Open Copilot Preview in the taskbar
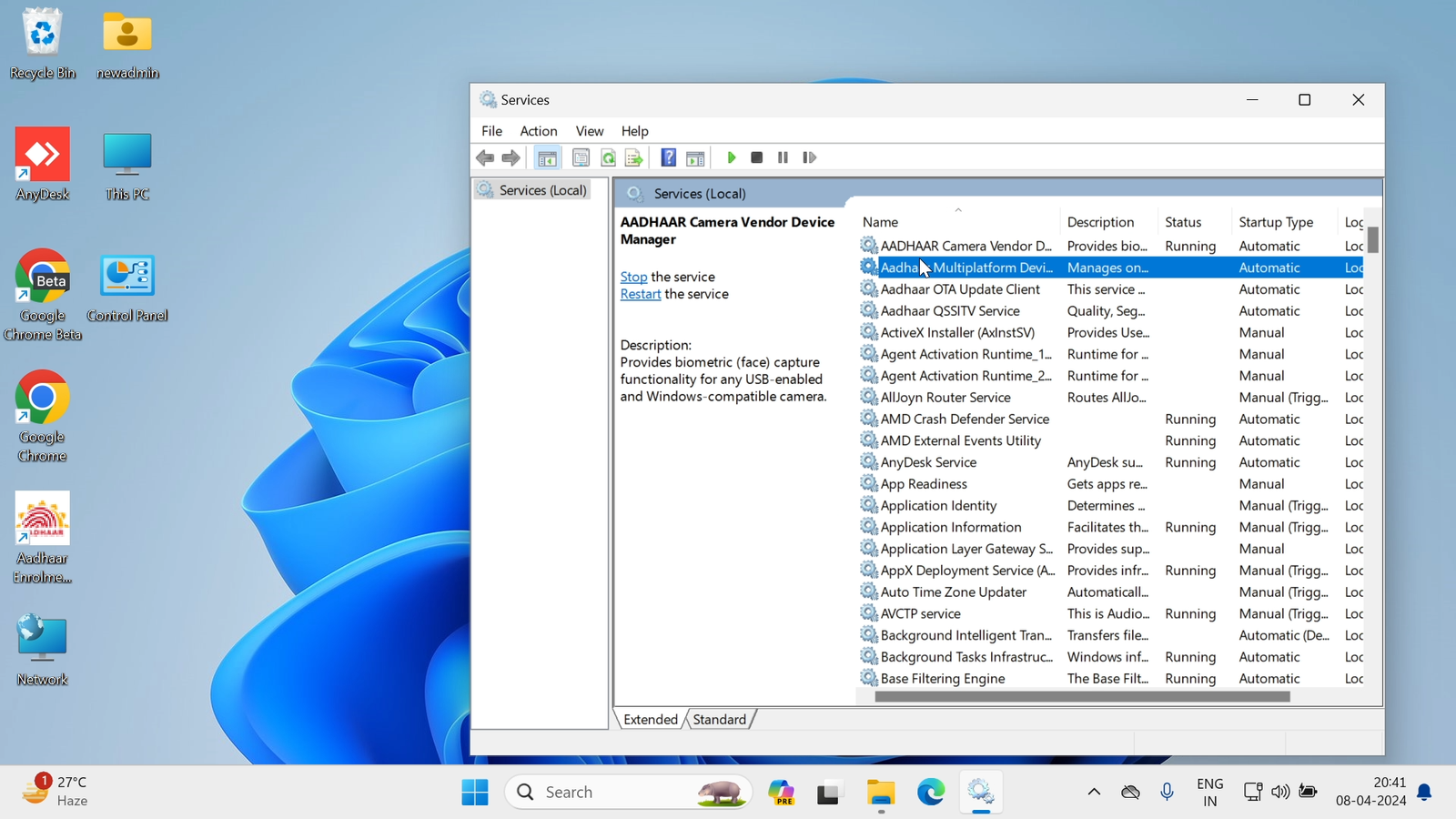The image size is (1456, 819). (x=782, y=793)
